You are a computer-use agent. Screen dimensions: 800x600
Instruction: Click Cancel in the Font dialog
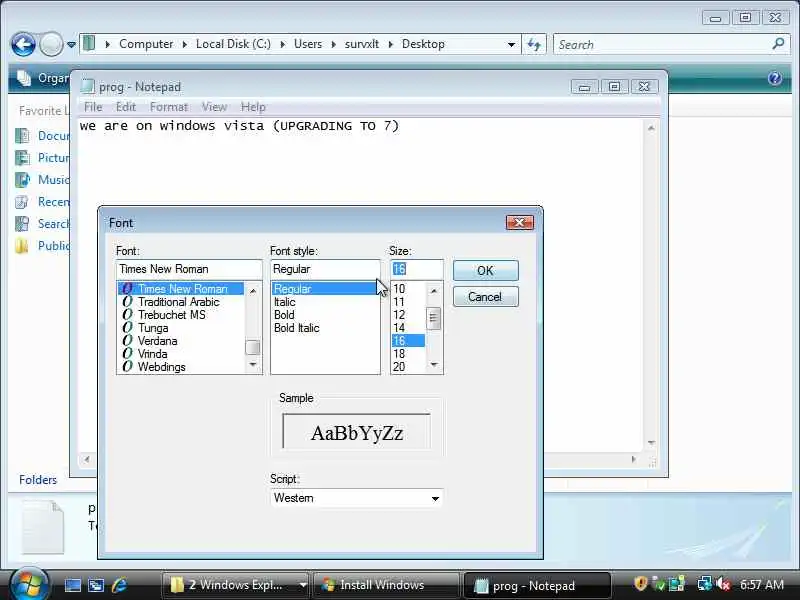pos(486,297)
